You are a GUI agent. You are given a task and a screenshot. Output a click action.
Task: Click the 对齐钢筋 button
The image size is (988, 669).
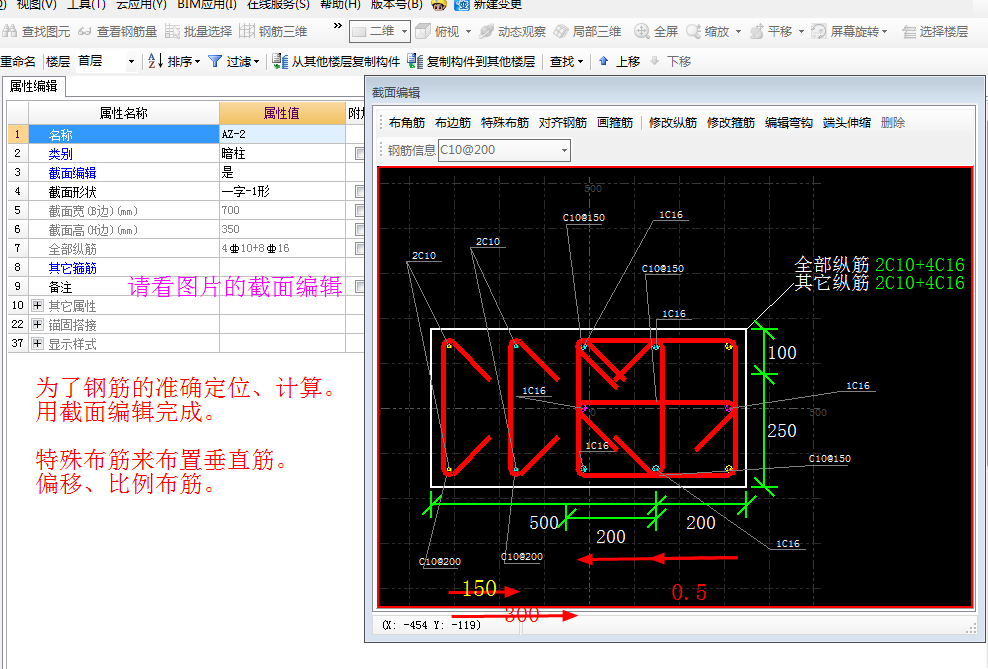563,123
